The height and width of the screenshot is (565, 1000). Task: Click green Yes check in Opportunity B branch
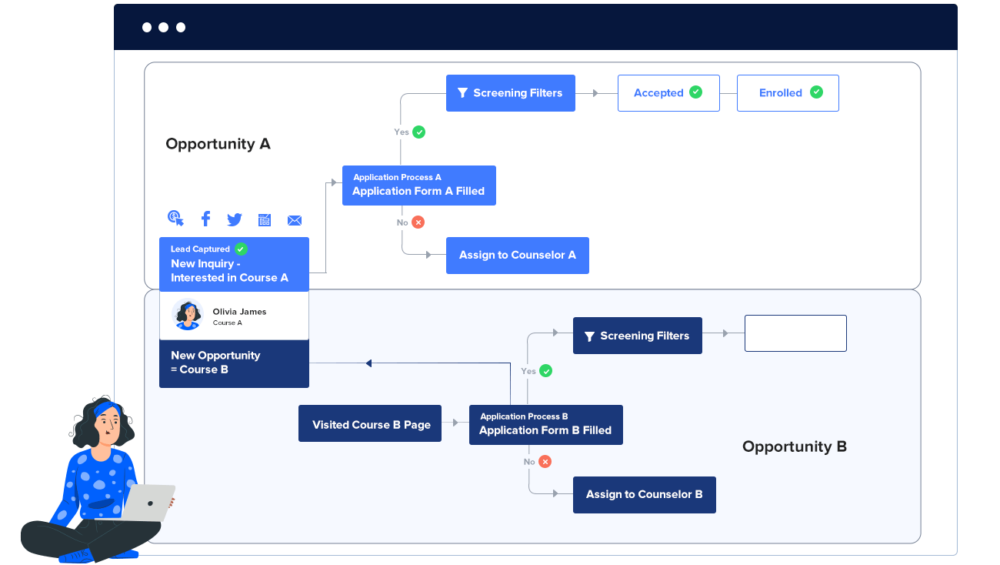point(545,371)
